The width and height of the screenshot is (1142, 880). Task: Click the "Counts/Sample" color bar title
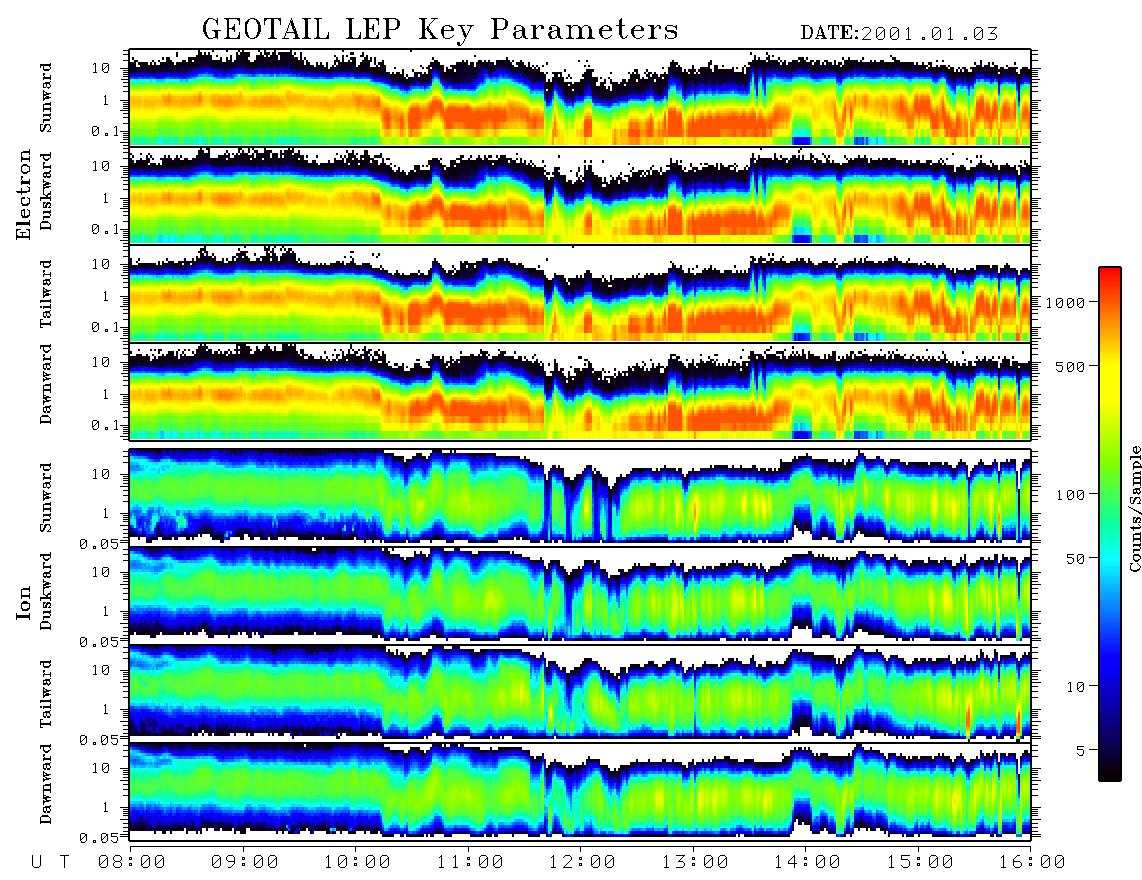pos(1135,508)
